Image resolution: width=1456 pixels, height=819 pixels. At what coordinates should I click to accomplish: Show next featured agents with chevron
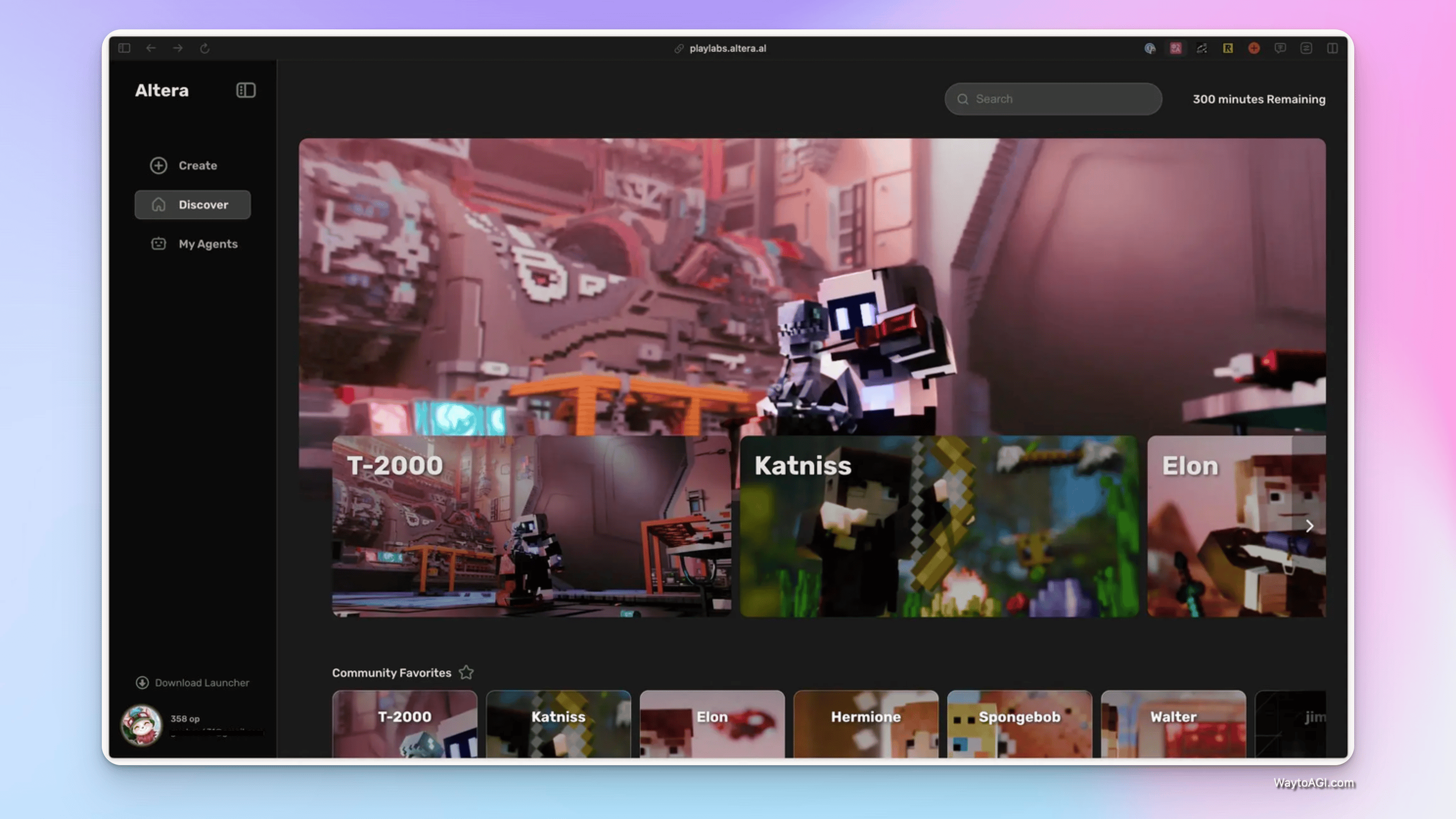coord(1309,526)
